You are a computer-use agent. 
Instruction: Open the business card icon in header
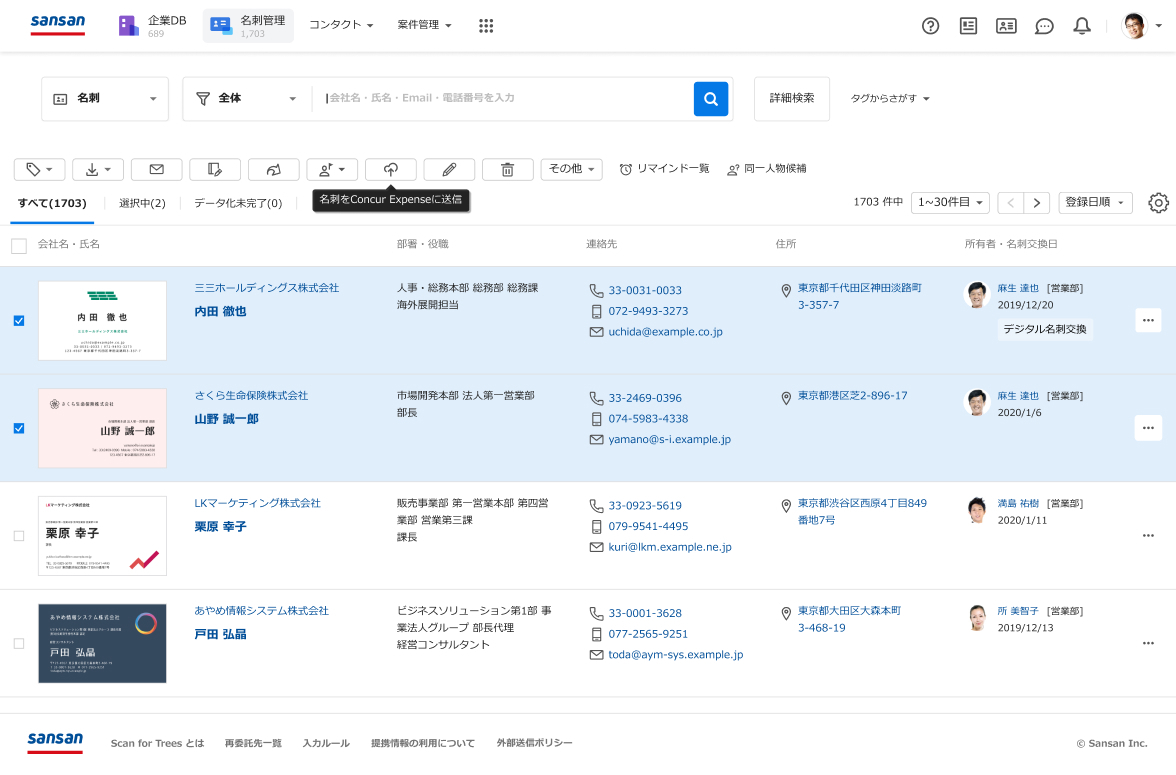pos(1006,26)
